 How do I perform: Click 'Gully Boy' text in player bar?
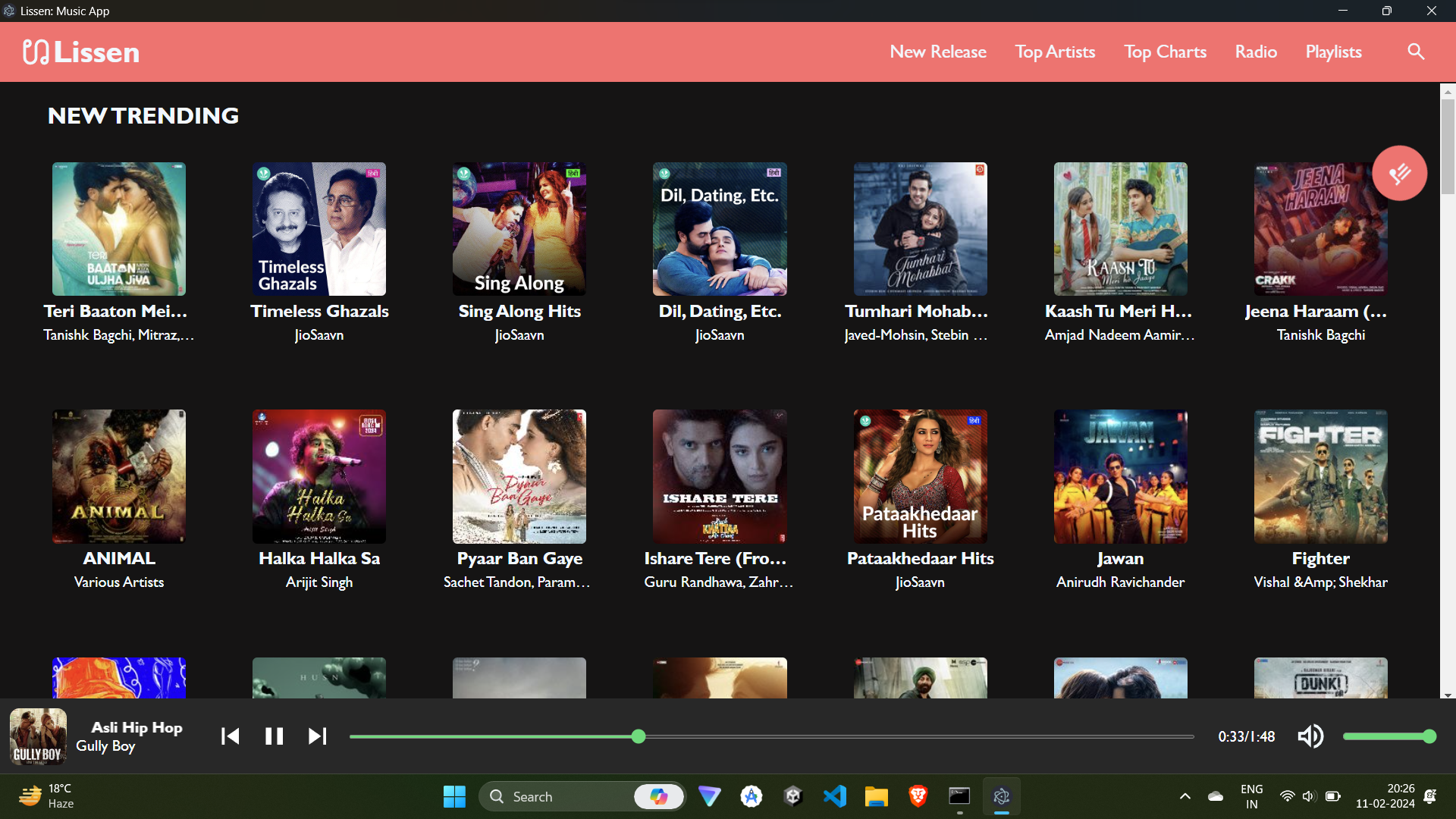point(105,746)
